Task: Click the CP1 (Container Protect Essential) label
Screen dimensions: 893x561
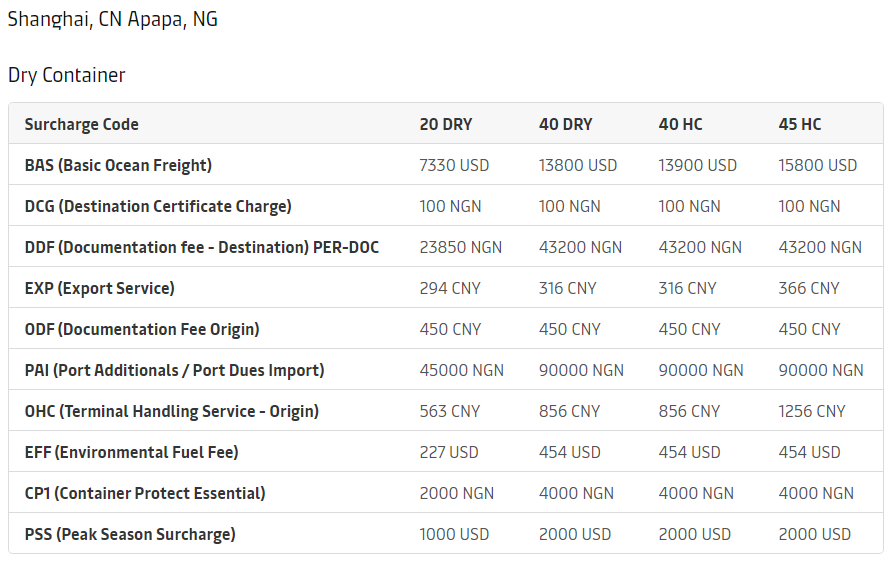Action: [x=145, y=494]
